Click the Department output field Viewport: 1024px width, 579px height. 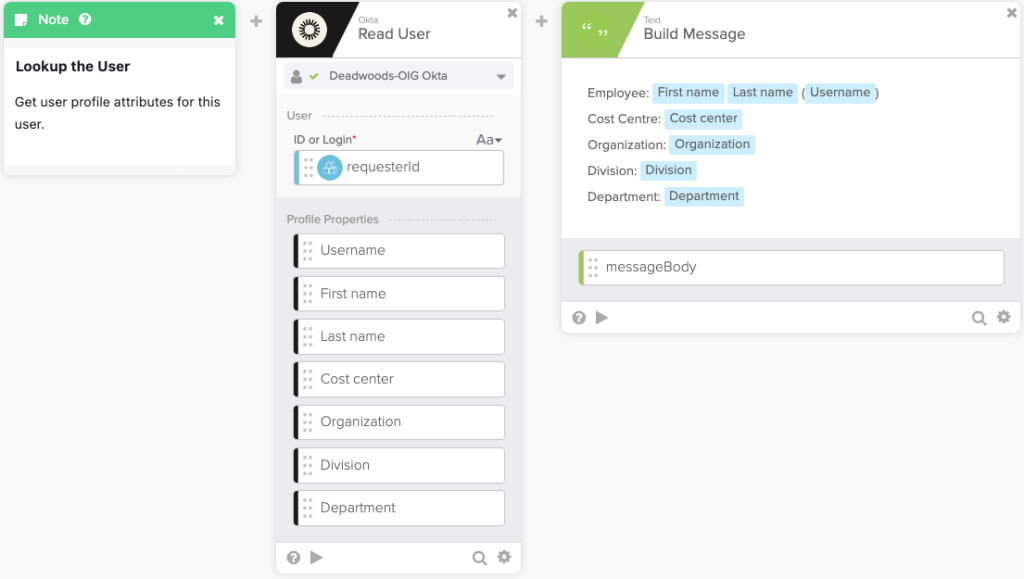click(400, 508)
